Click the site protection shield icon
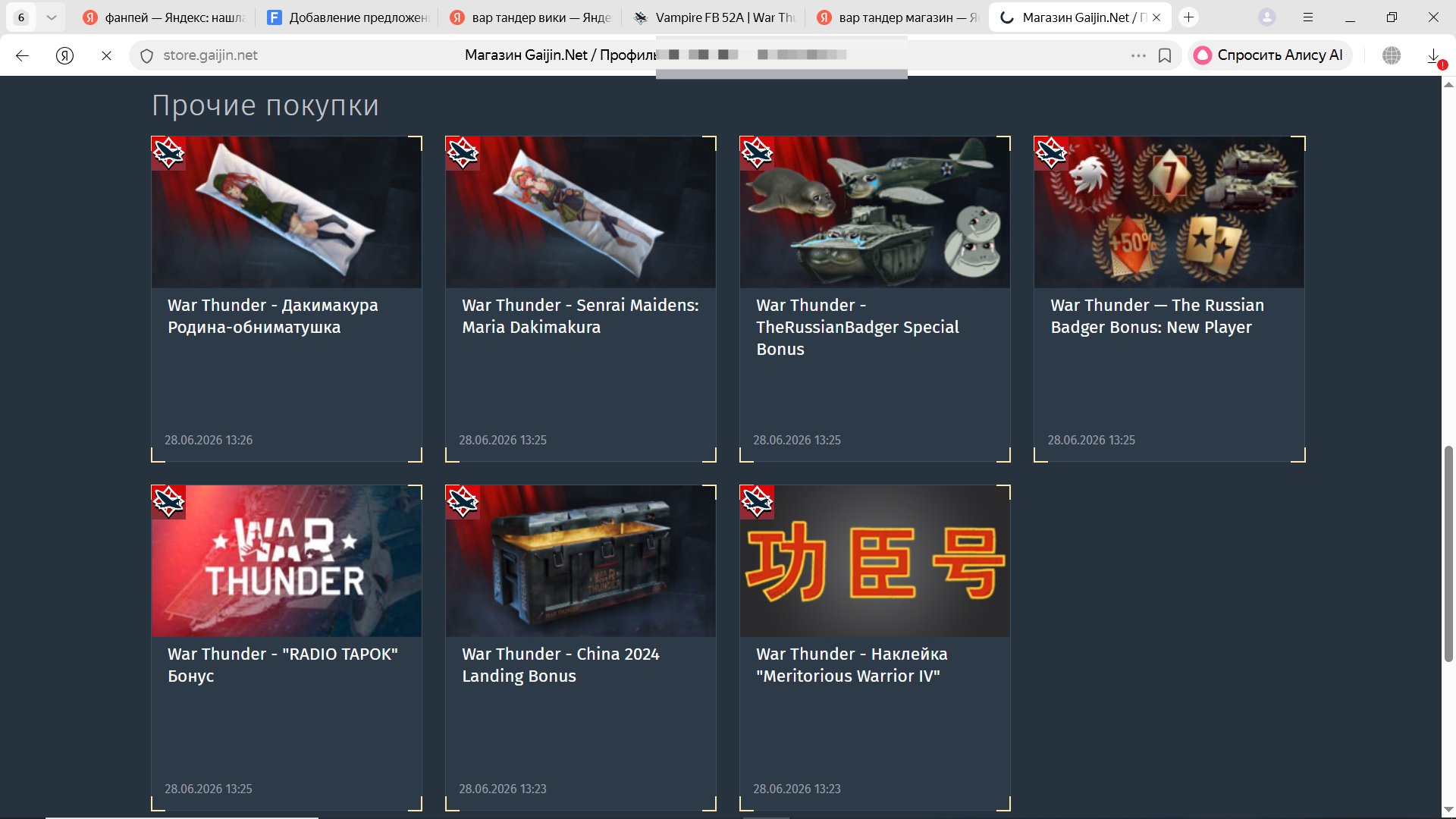Image resolution: width=1456 pixels, height=819 pixels. [x=147, y=55]
